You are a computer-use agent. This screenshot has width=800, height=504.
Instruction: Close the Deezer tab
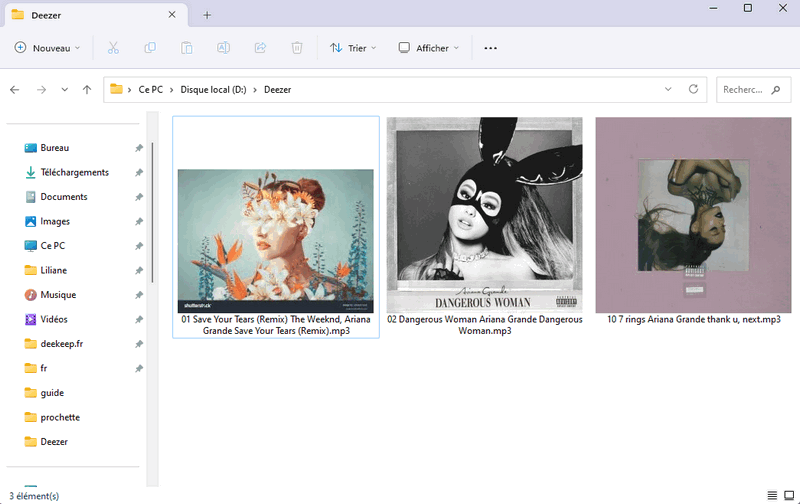point(172,15)
